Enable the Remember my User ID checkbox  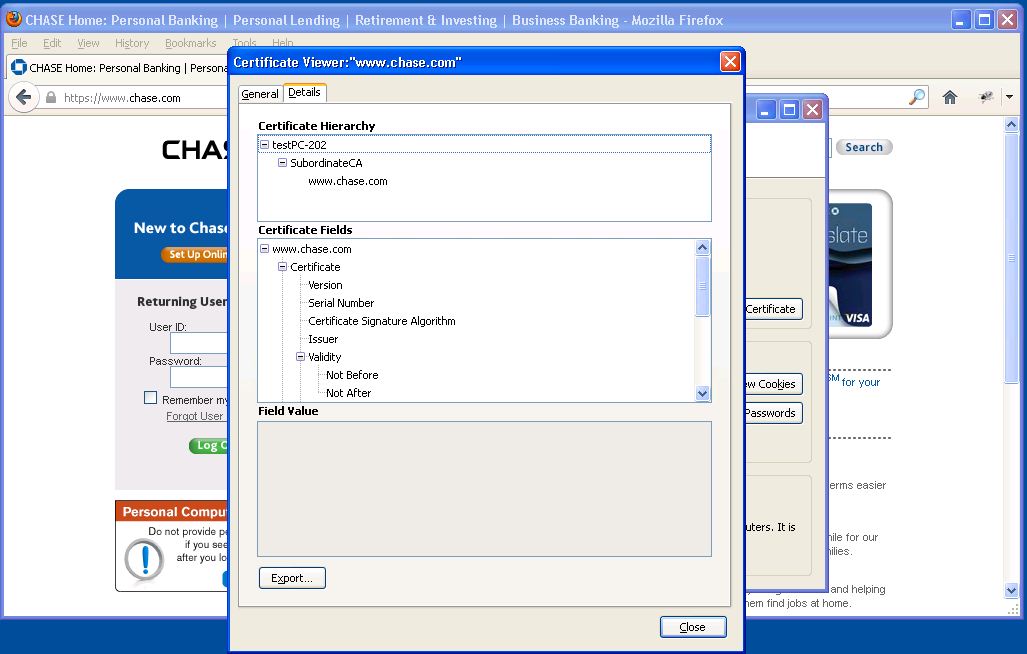(x=150, y=397)
